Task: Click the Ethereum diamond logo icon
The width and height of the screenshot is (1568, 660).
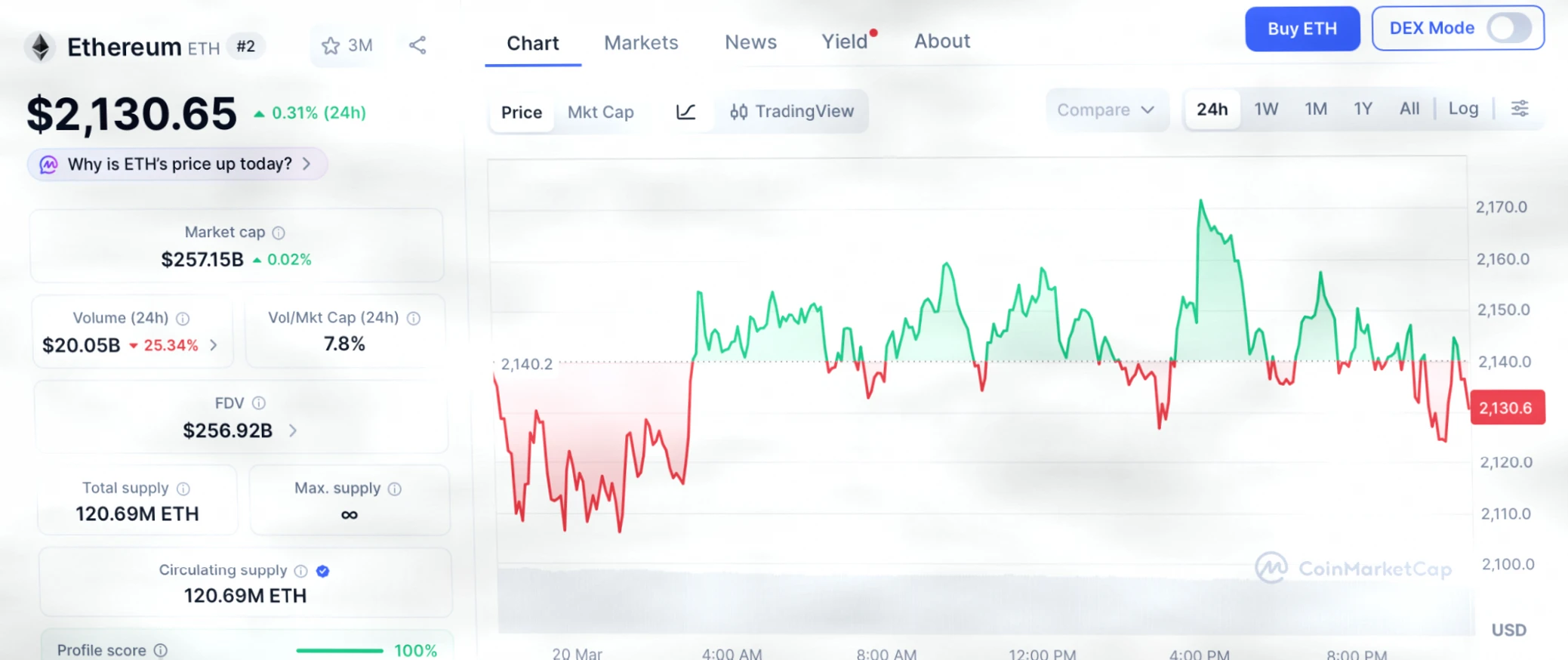Action: 41,47
